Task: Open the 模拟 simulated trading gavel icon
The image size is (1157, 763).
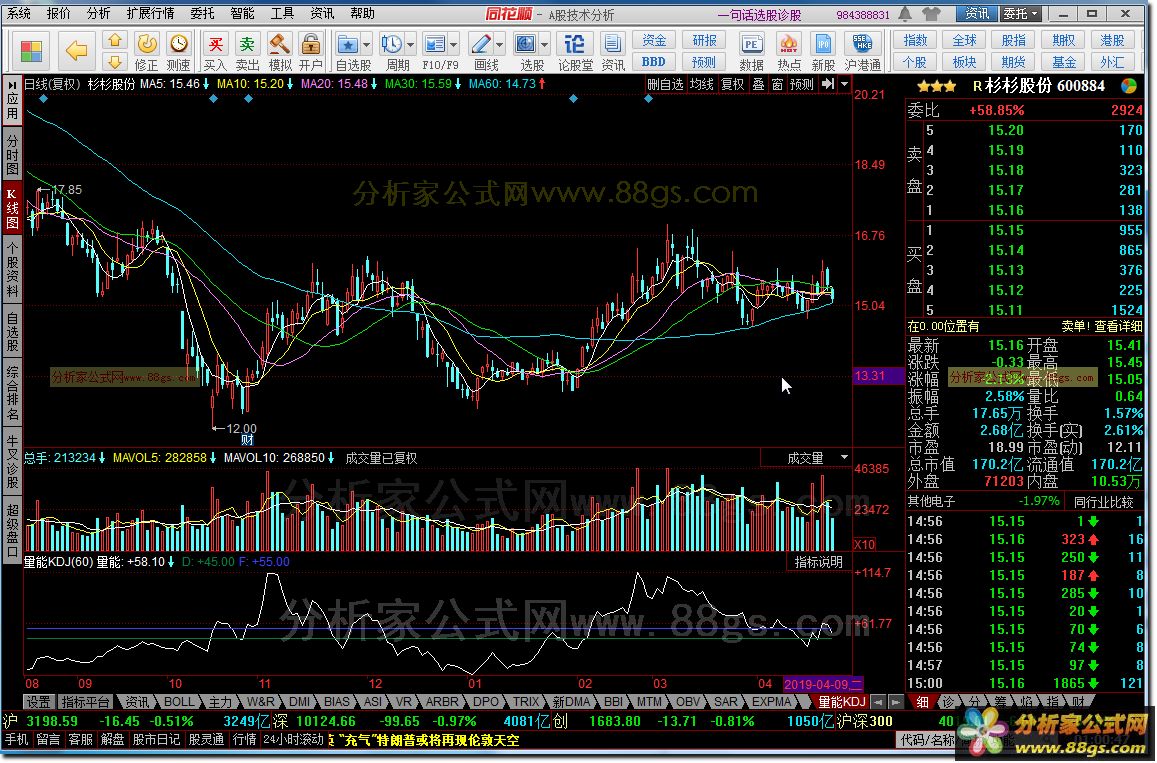Action: pos(279,44)
